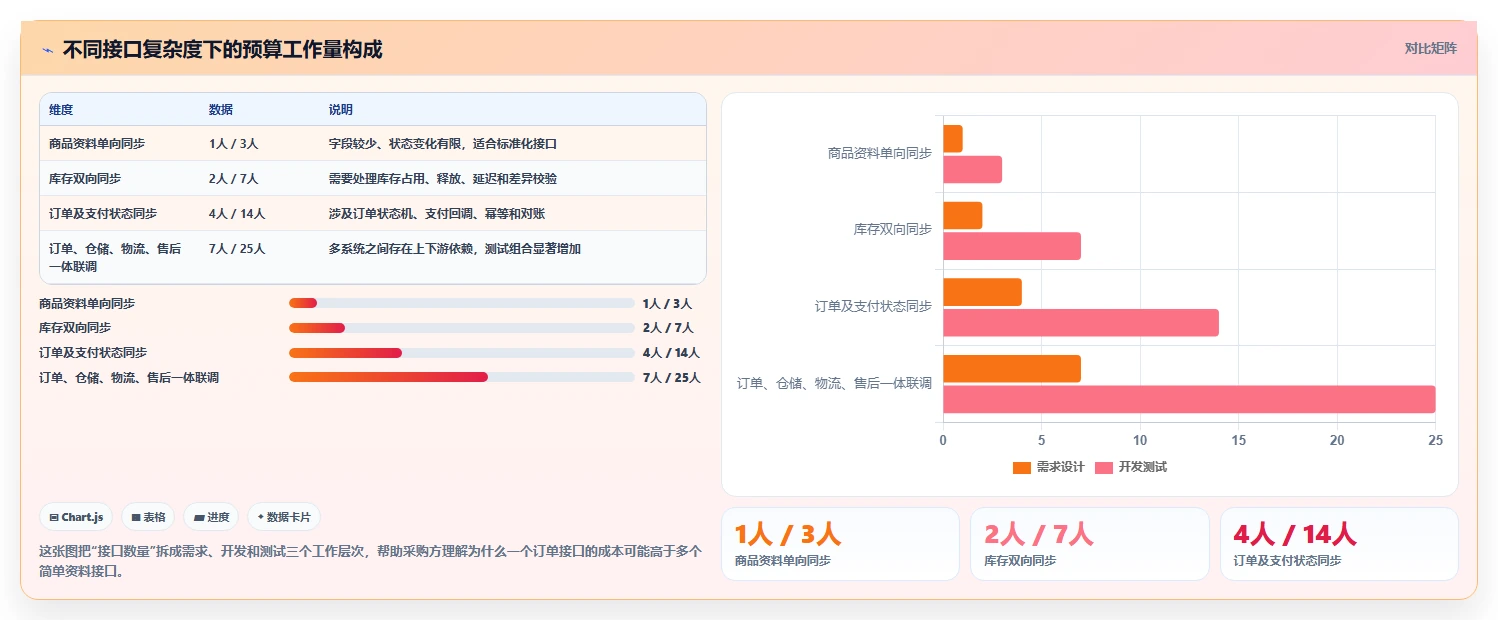Click table cell 订单及支付状态同步
1498x620 pixels.
pyautogui.click(x=103, y=214)
